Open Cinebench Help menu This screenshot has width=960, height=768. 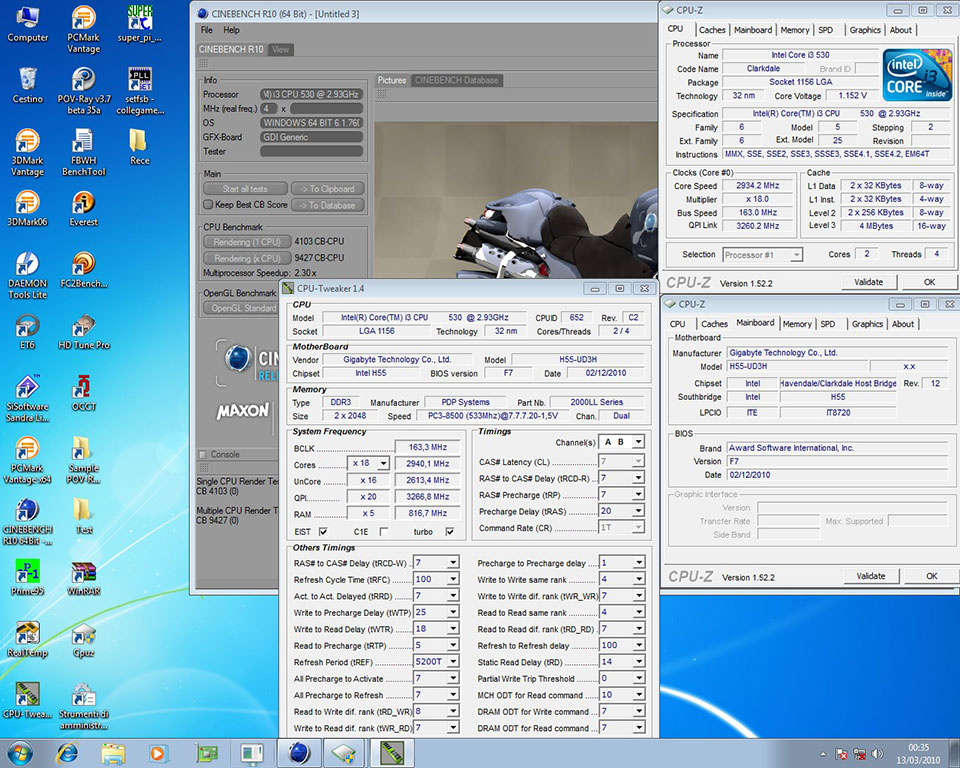coord(231,30)
